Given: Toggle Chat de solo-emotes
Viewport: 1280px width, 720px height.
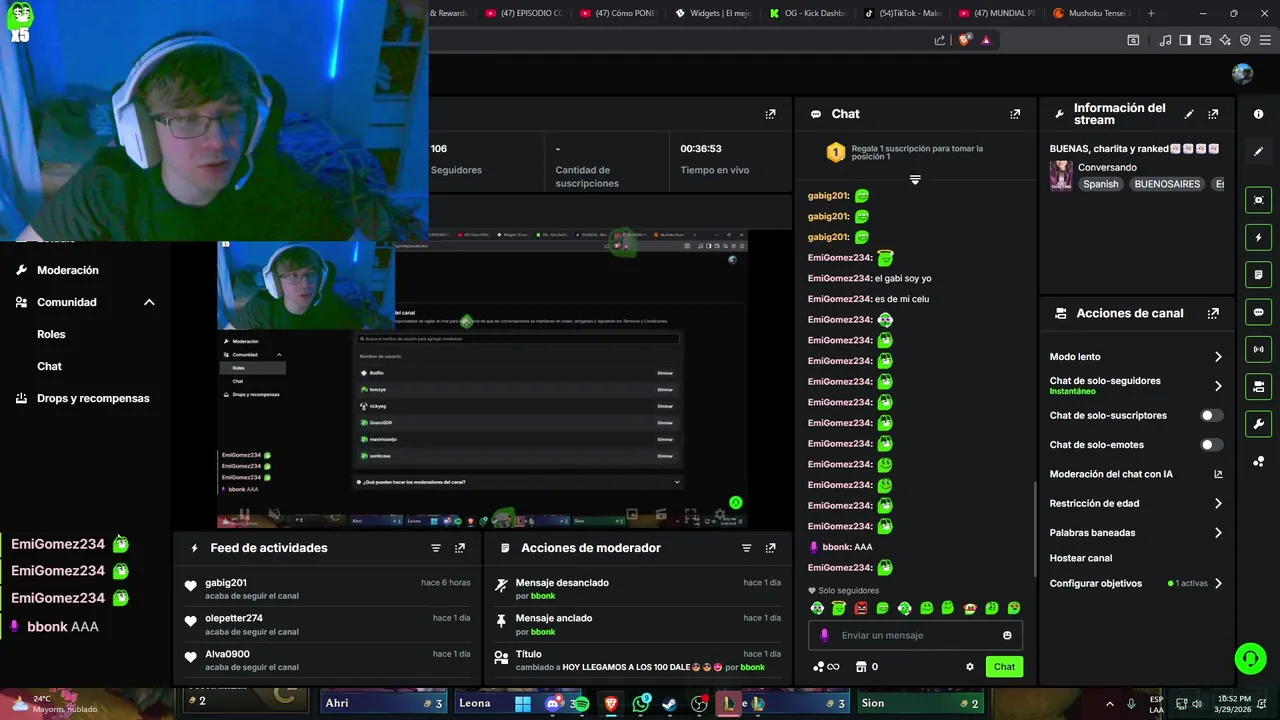Looking at the screenshot, I should (x=1210, y=445).
